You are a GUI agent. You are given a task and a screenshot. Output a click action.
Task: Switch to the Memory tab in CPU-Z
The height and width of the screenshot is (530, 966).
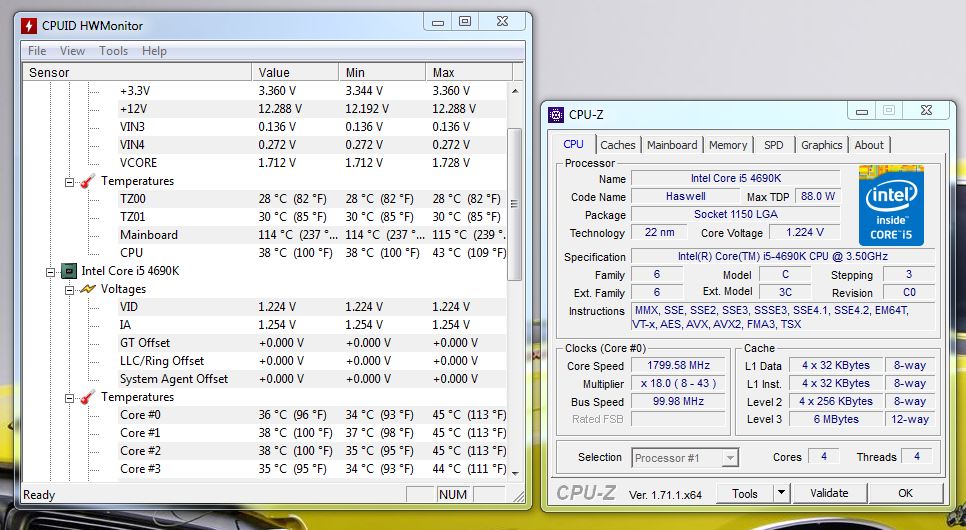[x=728, y=145]
